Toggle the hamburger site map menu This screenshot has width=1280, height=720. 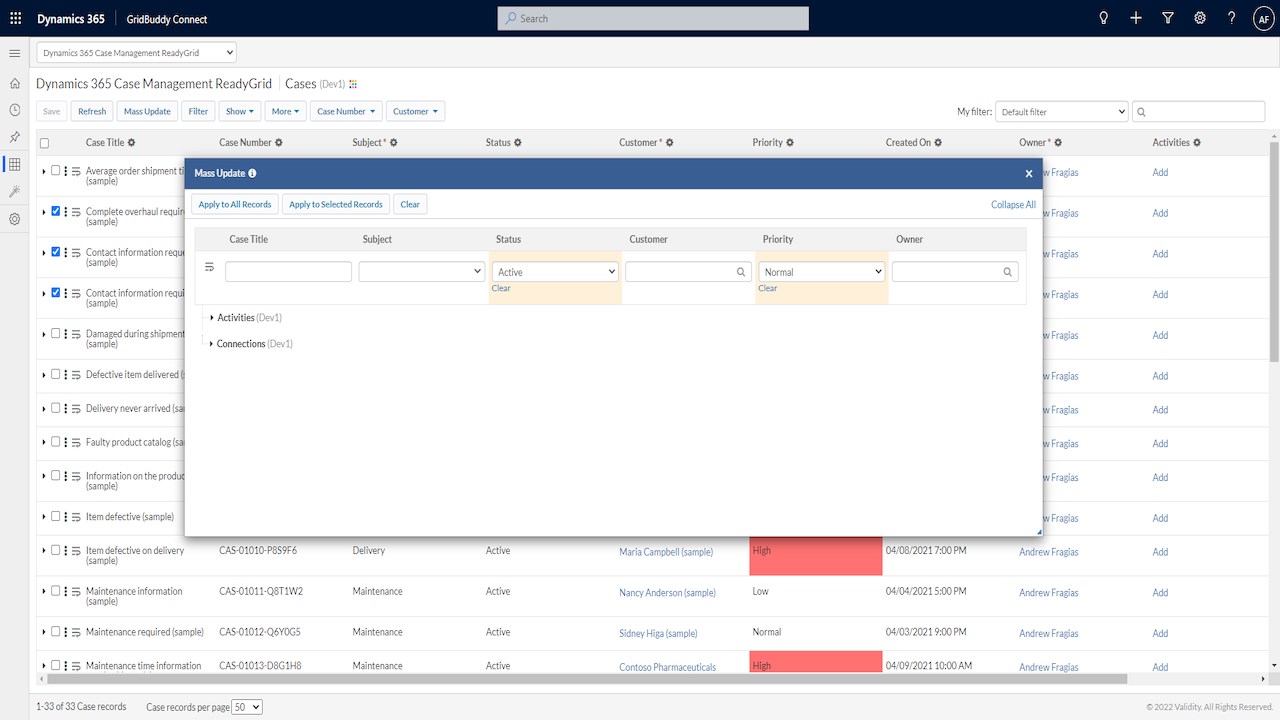pos(15,53)
